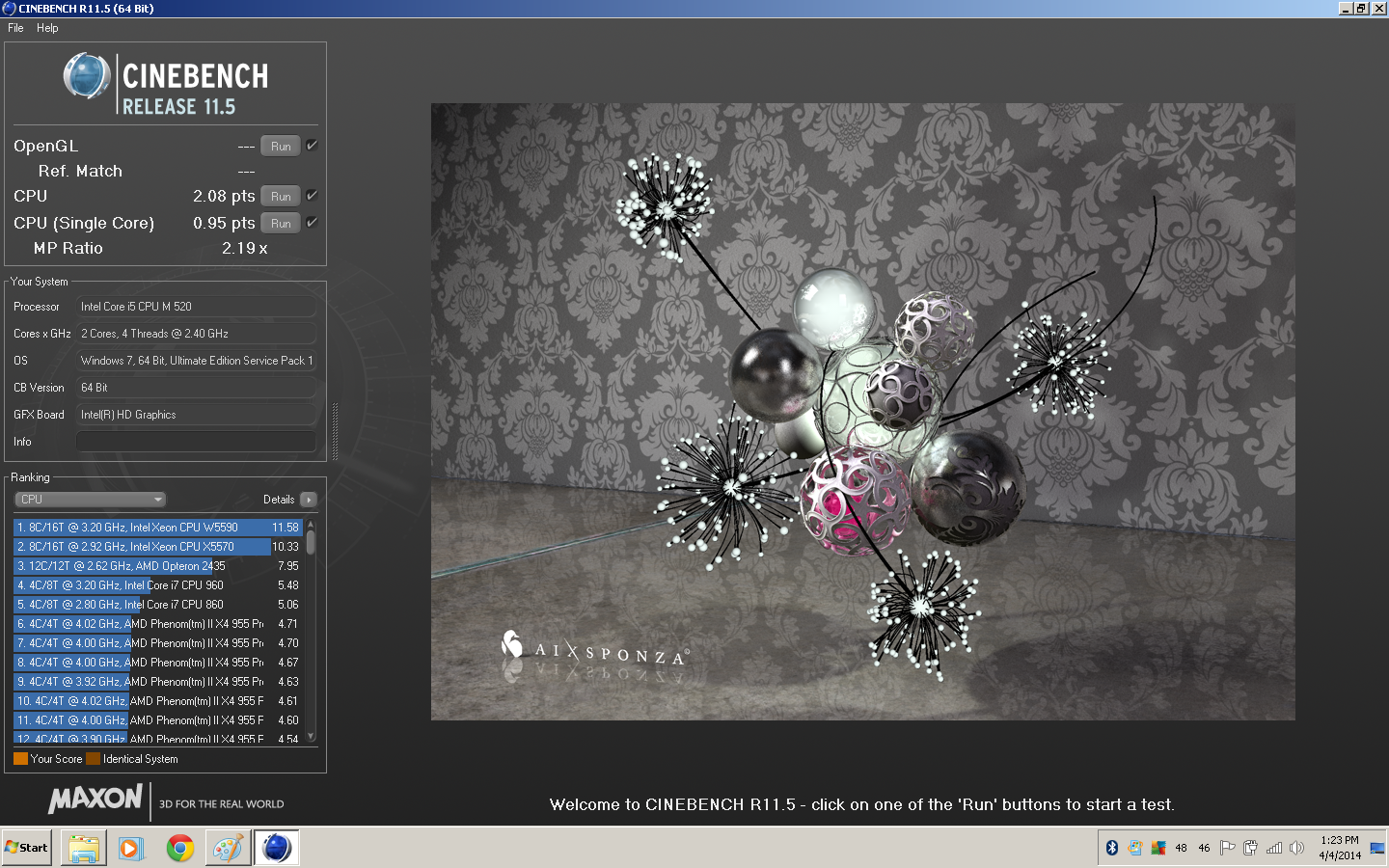Click the Cinebench title bar icon
1389x868 pixels.
click(x=9, y=8)
